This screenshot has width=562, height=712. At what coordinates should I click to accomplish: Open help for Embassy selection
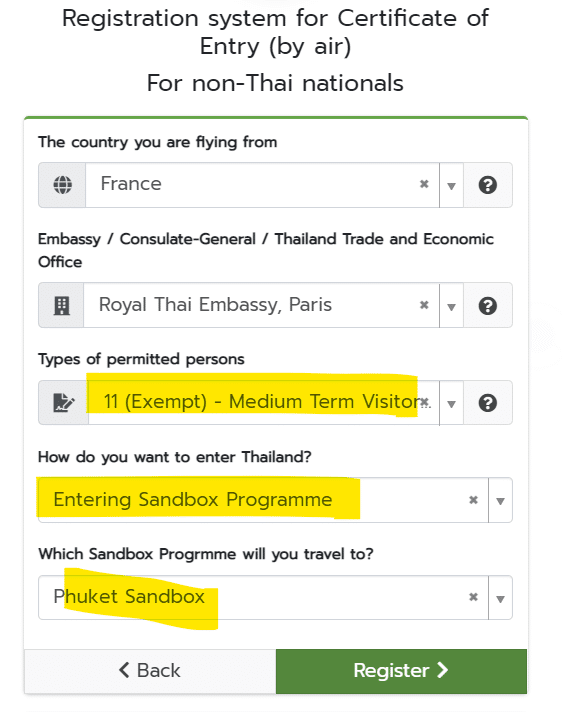coord(488,306)
